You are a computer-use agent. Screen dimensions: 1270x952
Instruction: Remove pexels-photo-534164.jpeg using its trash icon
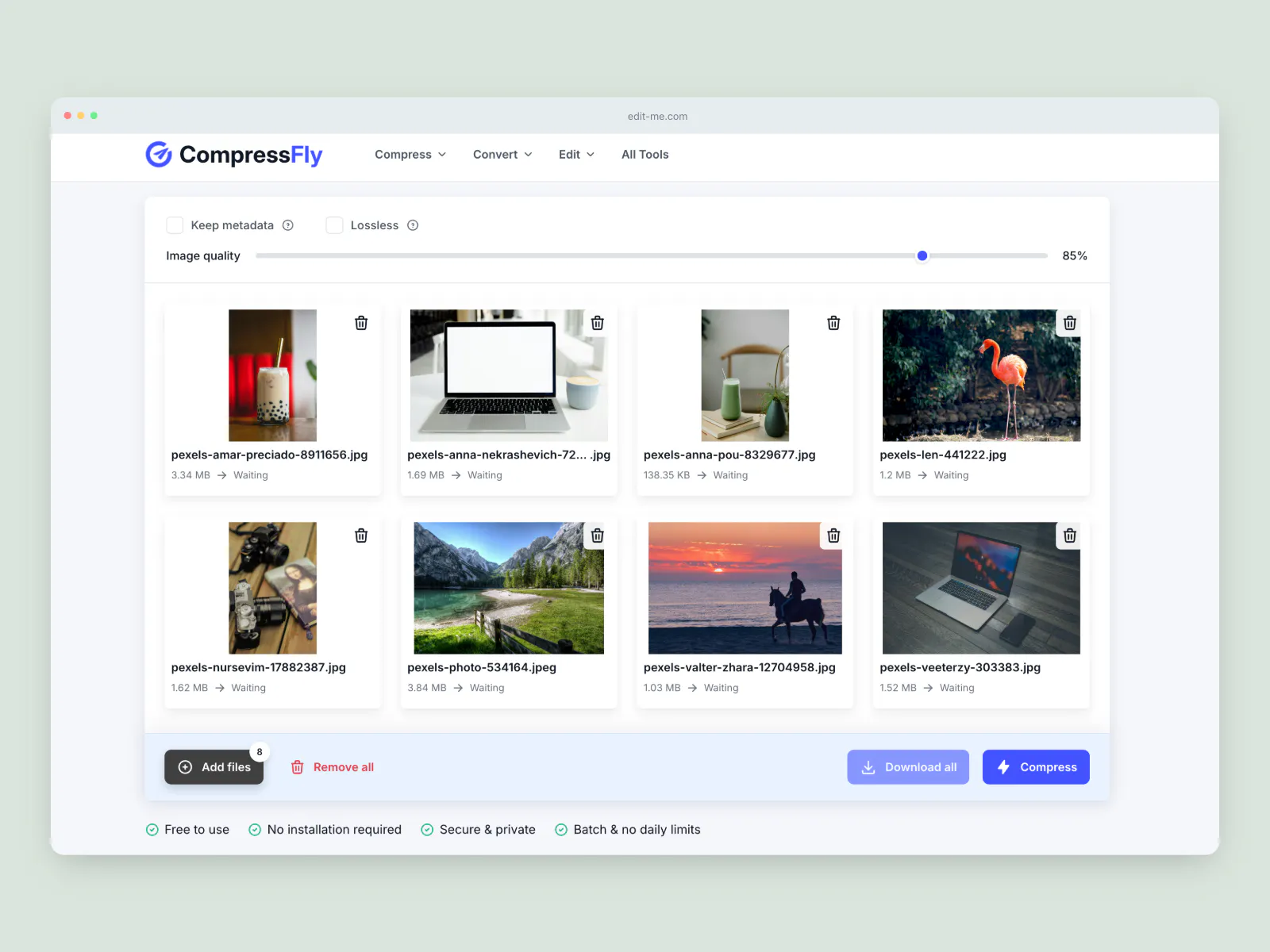(598, 535)
